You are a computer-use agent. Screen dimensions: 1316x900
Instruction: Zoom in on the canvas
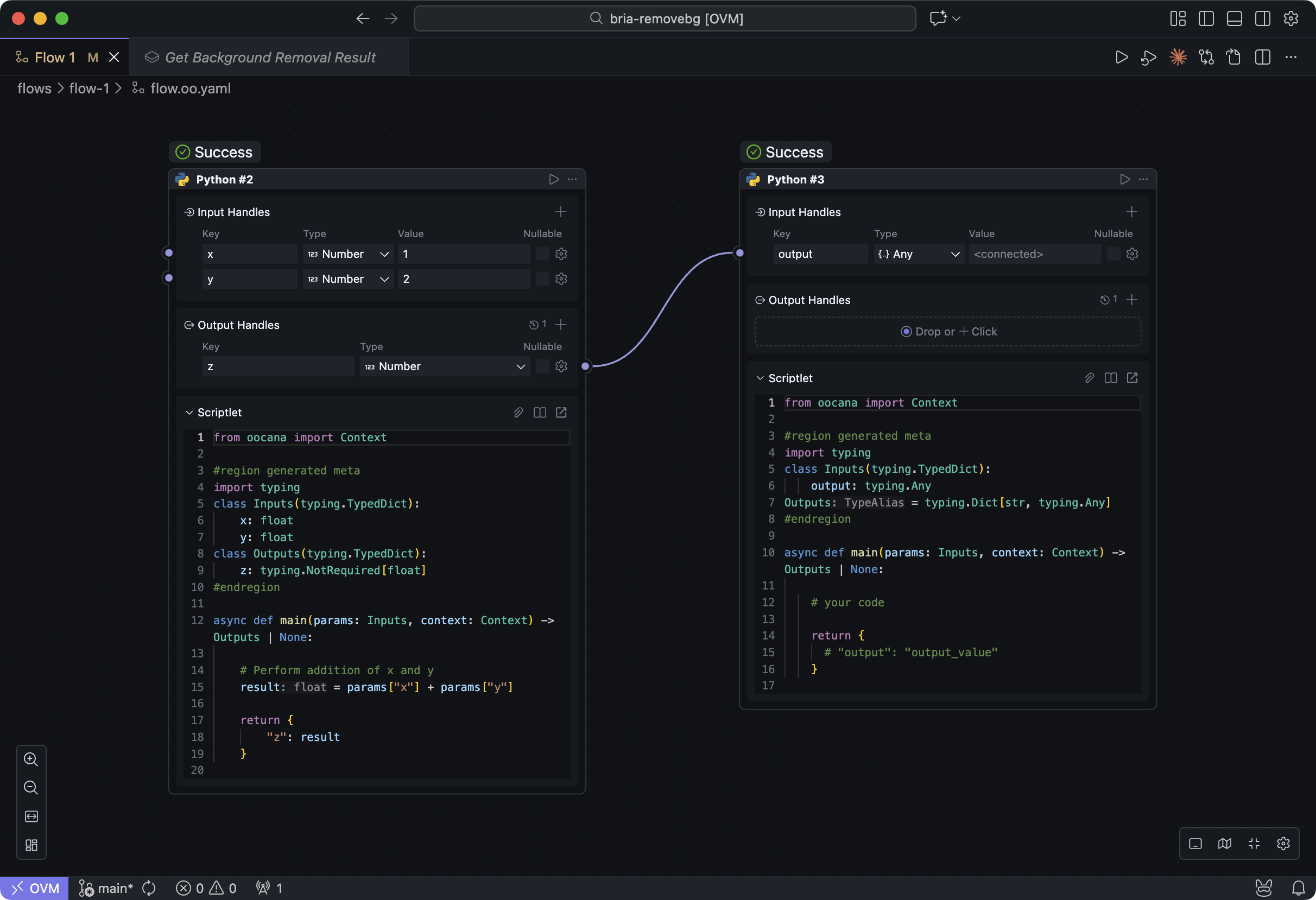[x=31, y=759]
